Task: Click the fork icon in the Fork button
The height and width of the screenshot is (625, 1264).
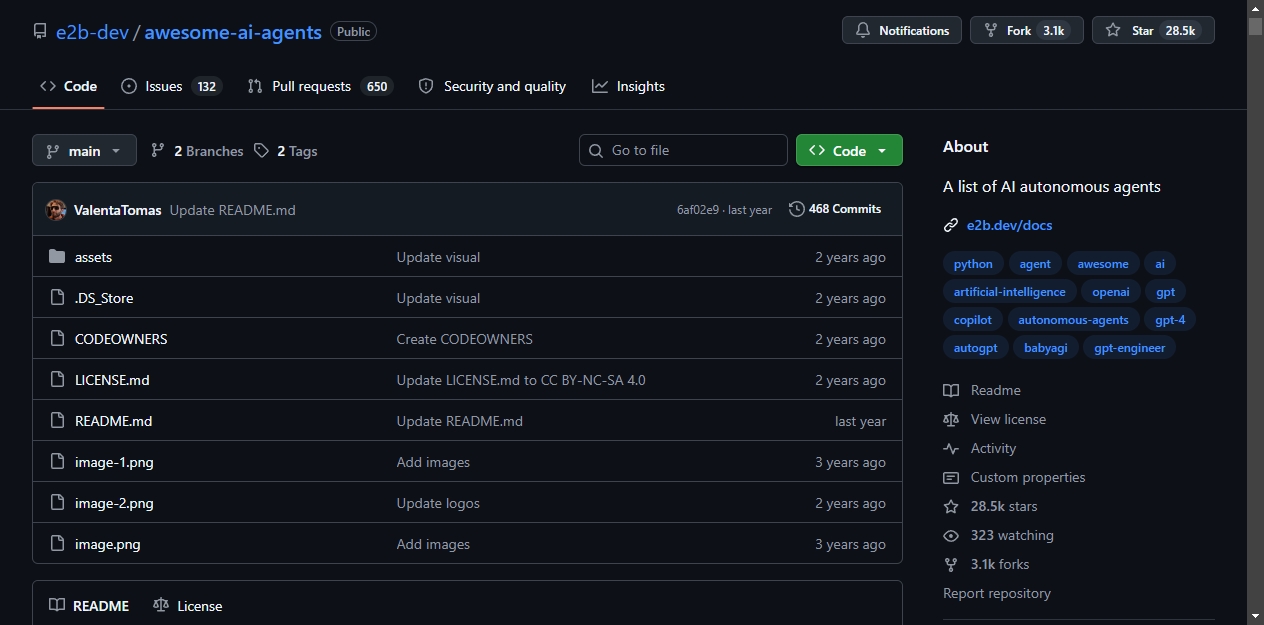Action: coord(991,31)
